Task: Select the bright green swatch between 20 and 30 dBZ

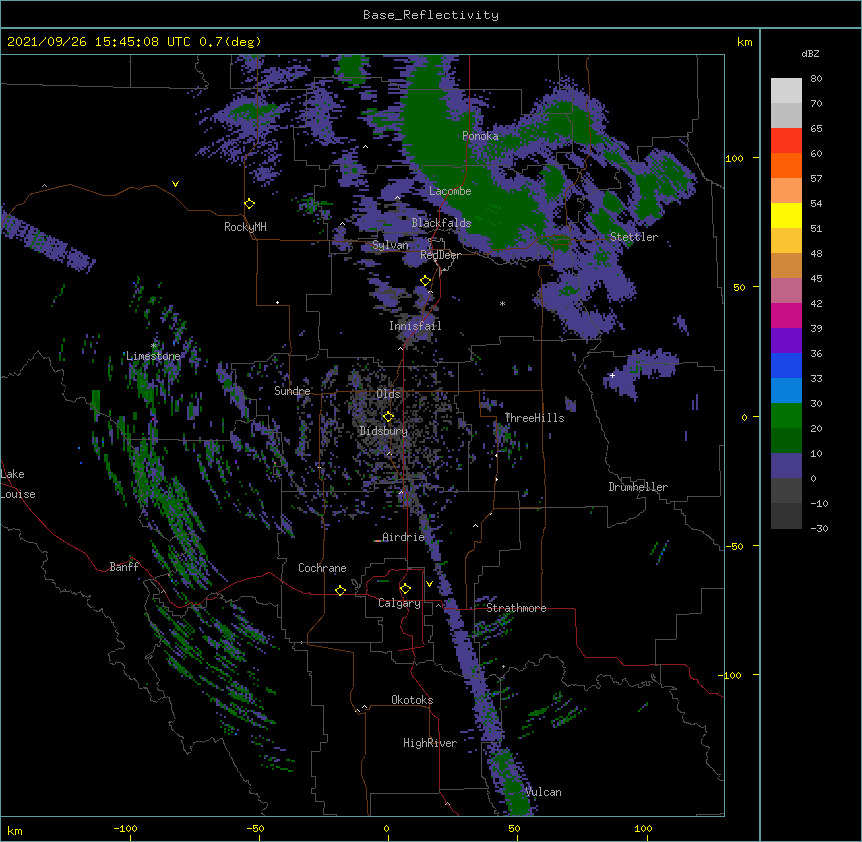Action: point(786,416)
